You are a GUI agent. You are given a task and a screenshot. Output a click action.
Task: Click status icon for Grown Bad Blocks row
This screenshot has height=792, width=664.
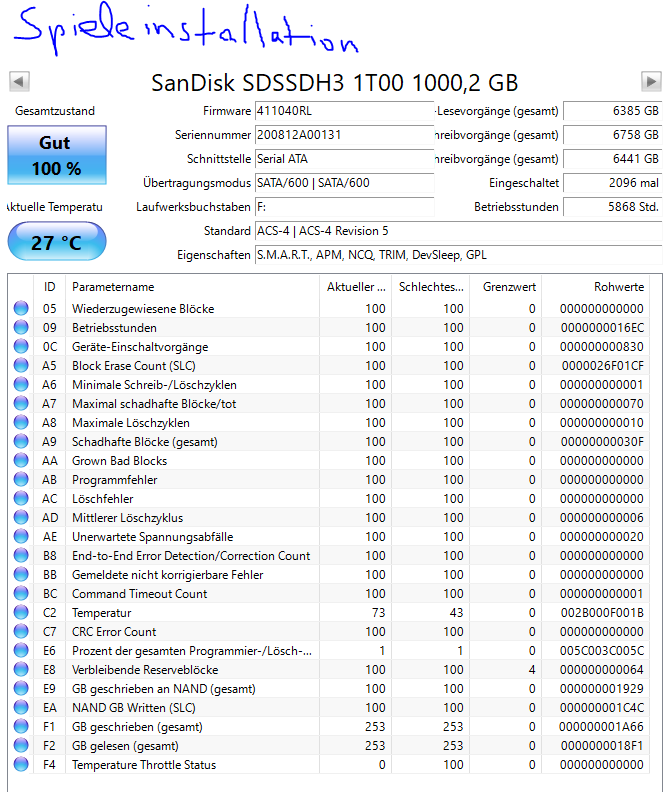point(21,460)
